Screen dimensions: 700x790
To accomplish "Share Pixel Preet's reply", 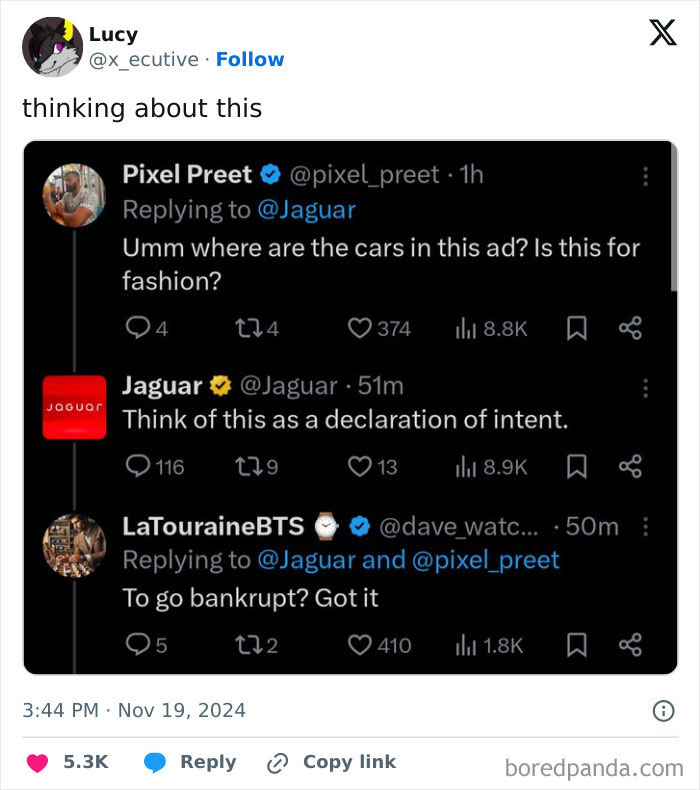I will click(x=630, y=328).
